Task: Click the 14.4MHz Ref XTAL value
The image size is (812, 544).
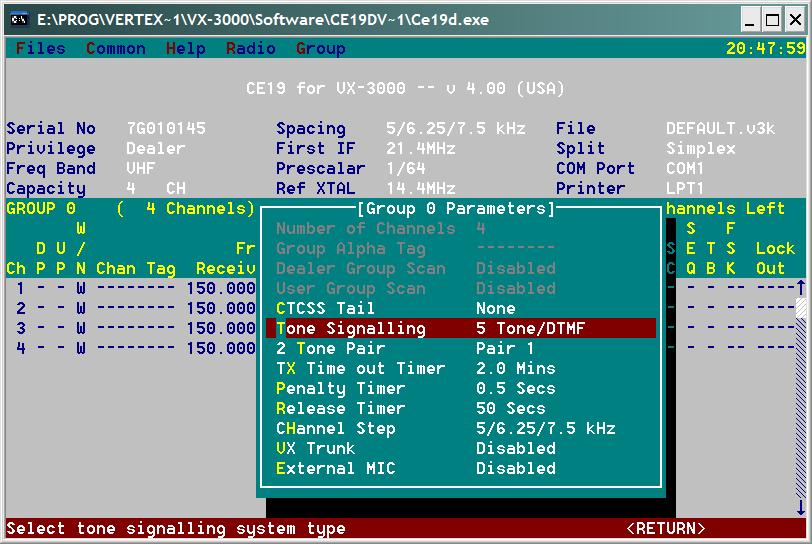Action: point(420,188)
